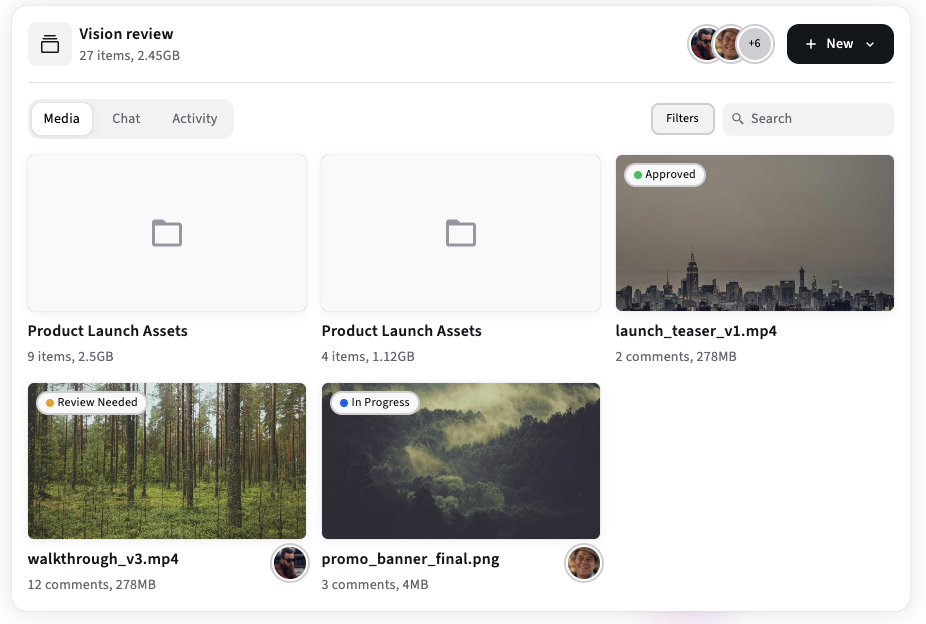The image size is (926, 624).
Task: Select the launch_teaser_v1.mp4 file name
Action: pos(696,331)
